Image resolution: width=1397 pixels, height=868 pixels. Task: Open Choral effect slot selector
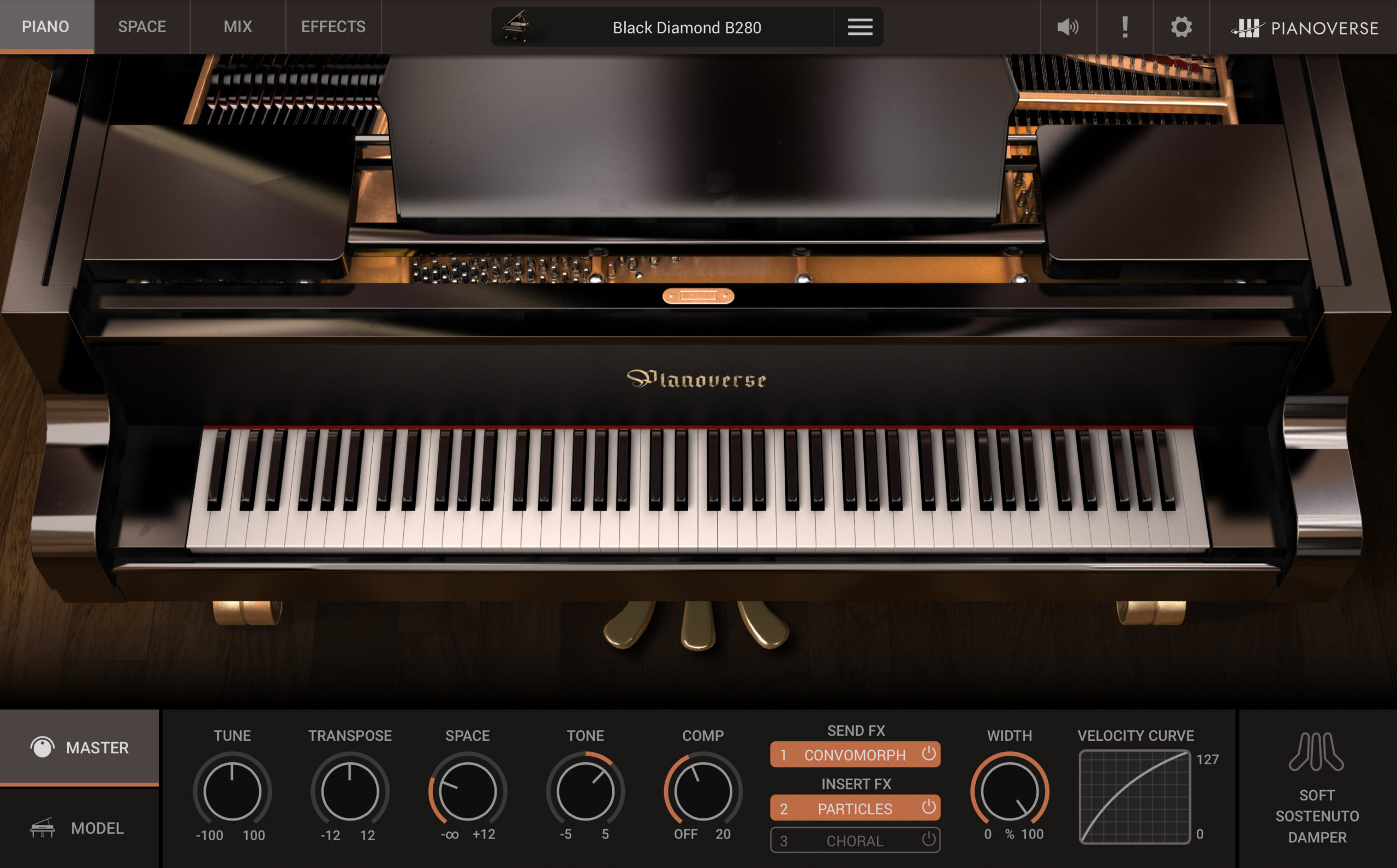coord(855,840)
